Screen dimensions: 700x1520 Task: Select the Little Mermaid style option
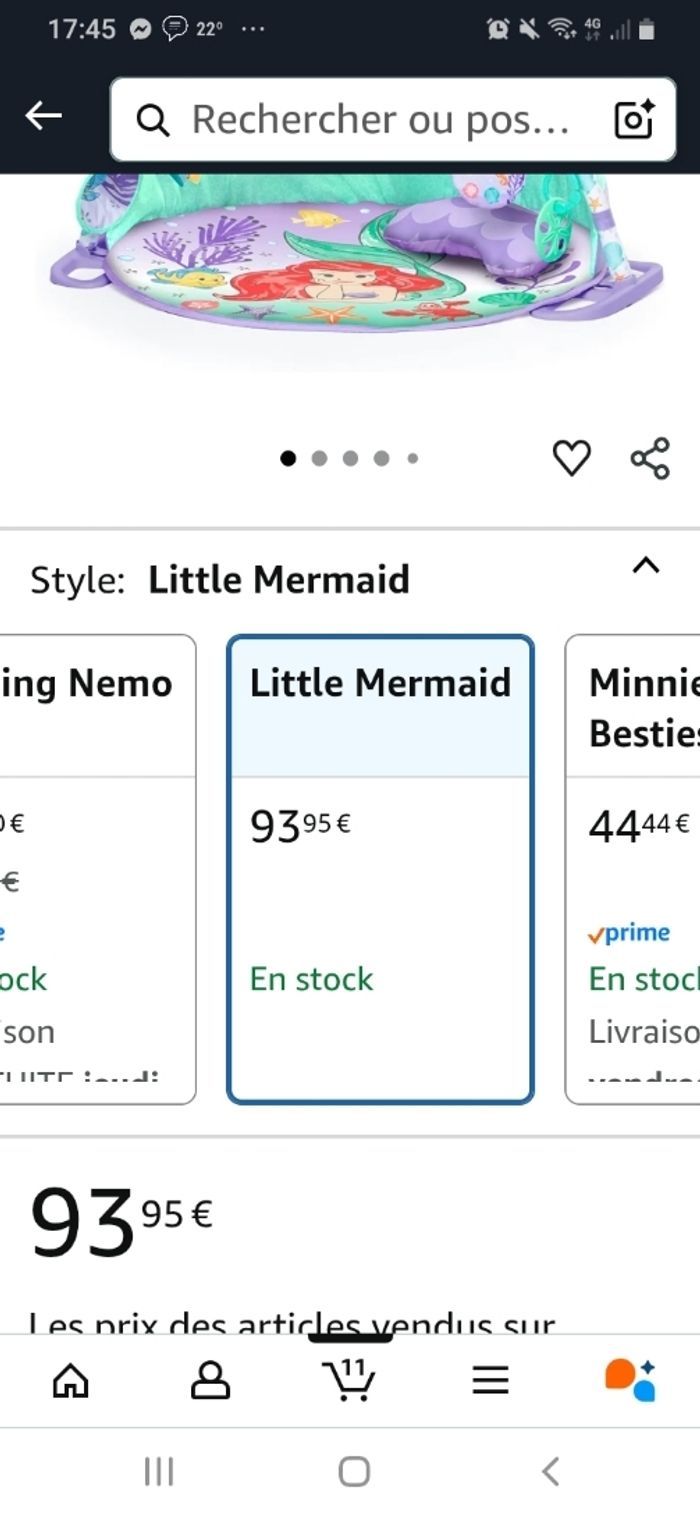pos(380,868)
